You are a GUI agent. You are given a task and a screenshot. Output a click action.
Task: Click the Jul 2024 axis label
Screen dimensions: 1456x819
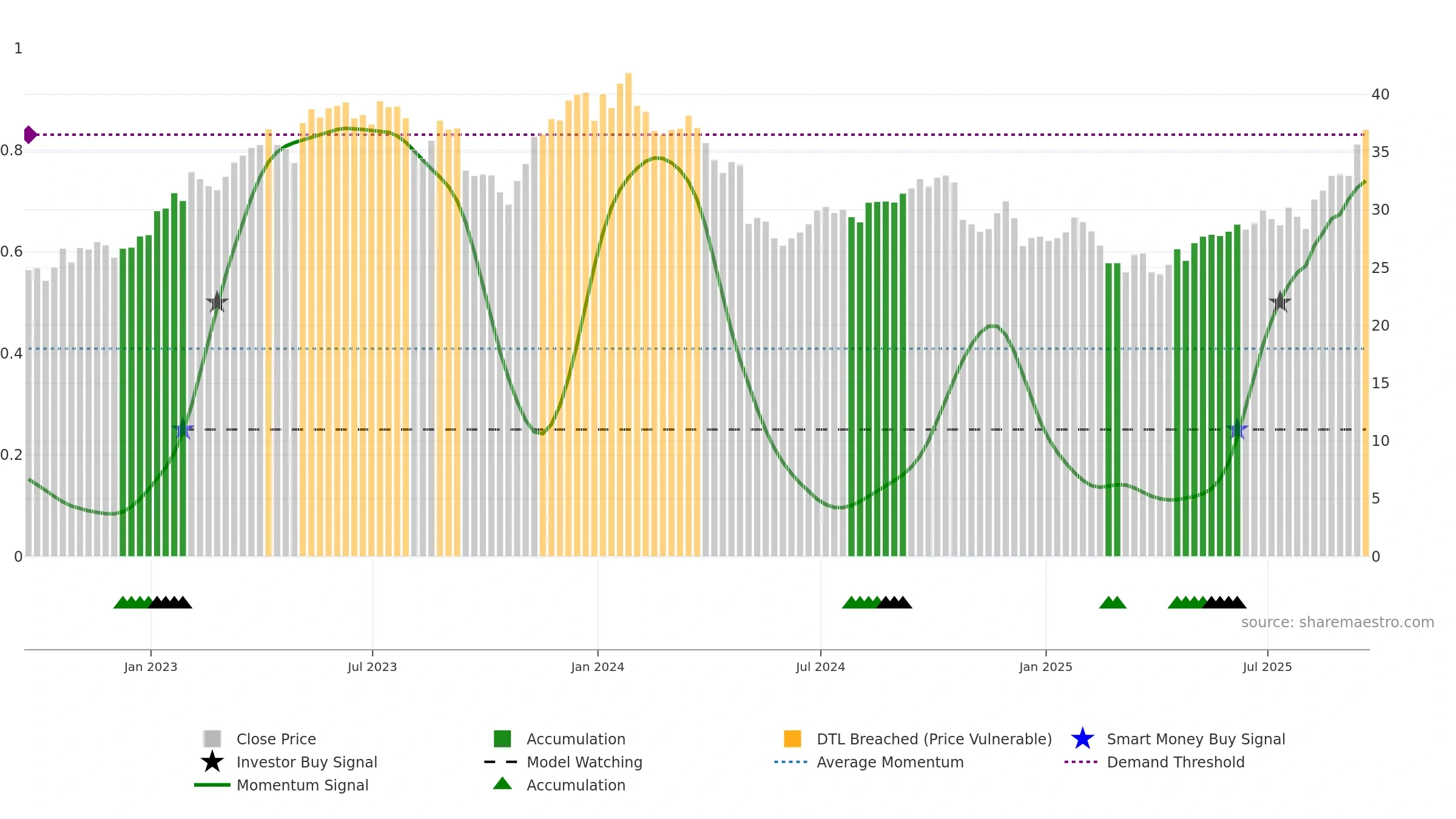click(x=820, y=667)
